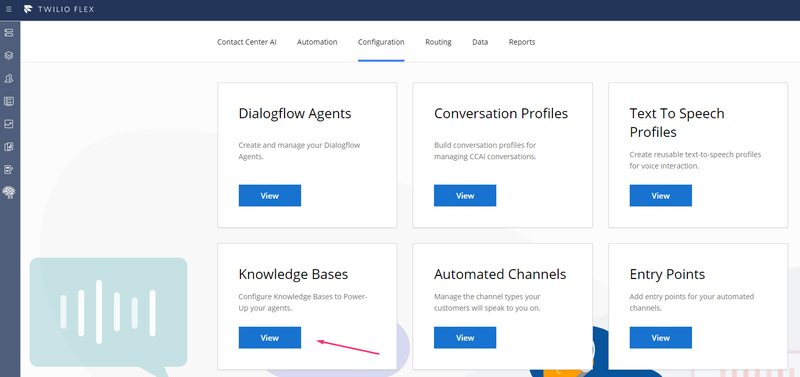
Task: Click View under Automated Channels
Action: pyautogui.click(x=465, y=338)
